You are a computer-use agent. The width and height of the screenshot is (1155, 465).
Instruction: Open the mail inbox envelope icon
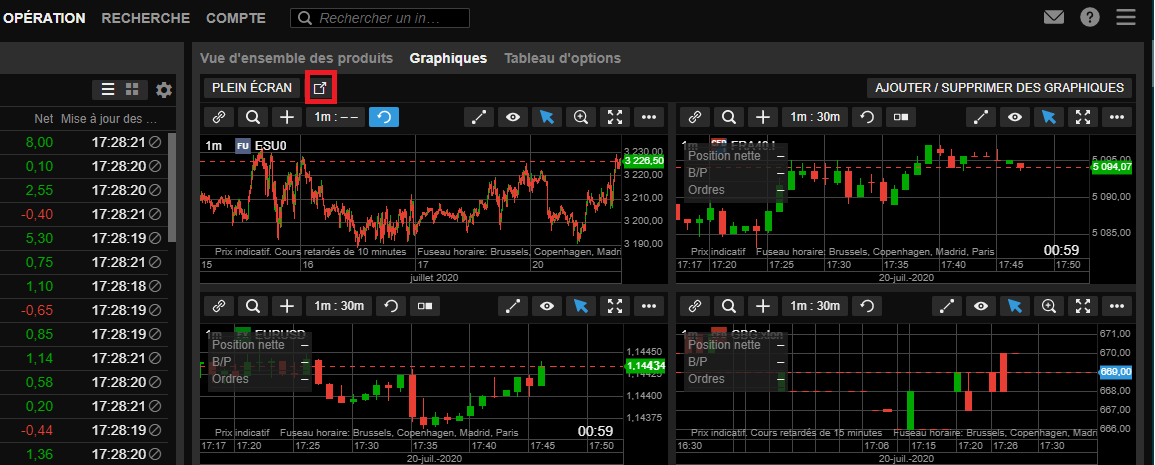(1053, 18)
